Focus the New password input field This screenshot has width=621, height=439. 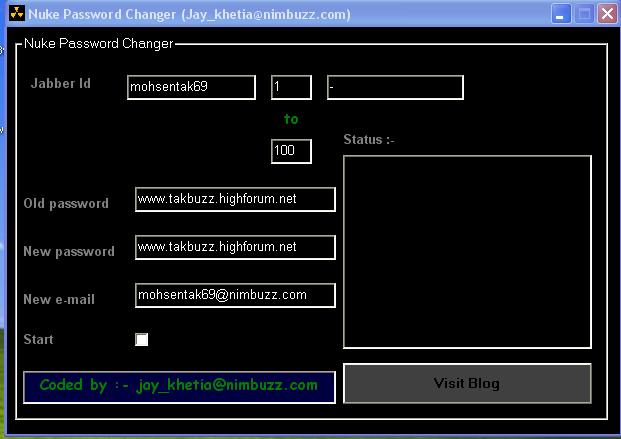[x=235, y=247]
